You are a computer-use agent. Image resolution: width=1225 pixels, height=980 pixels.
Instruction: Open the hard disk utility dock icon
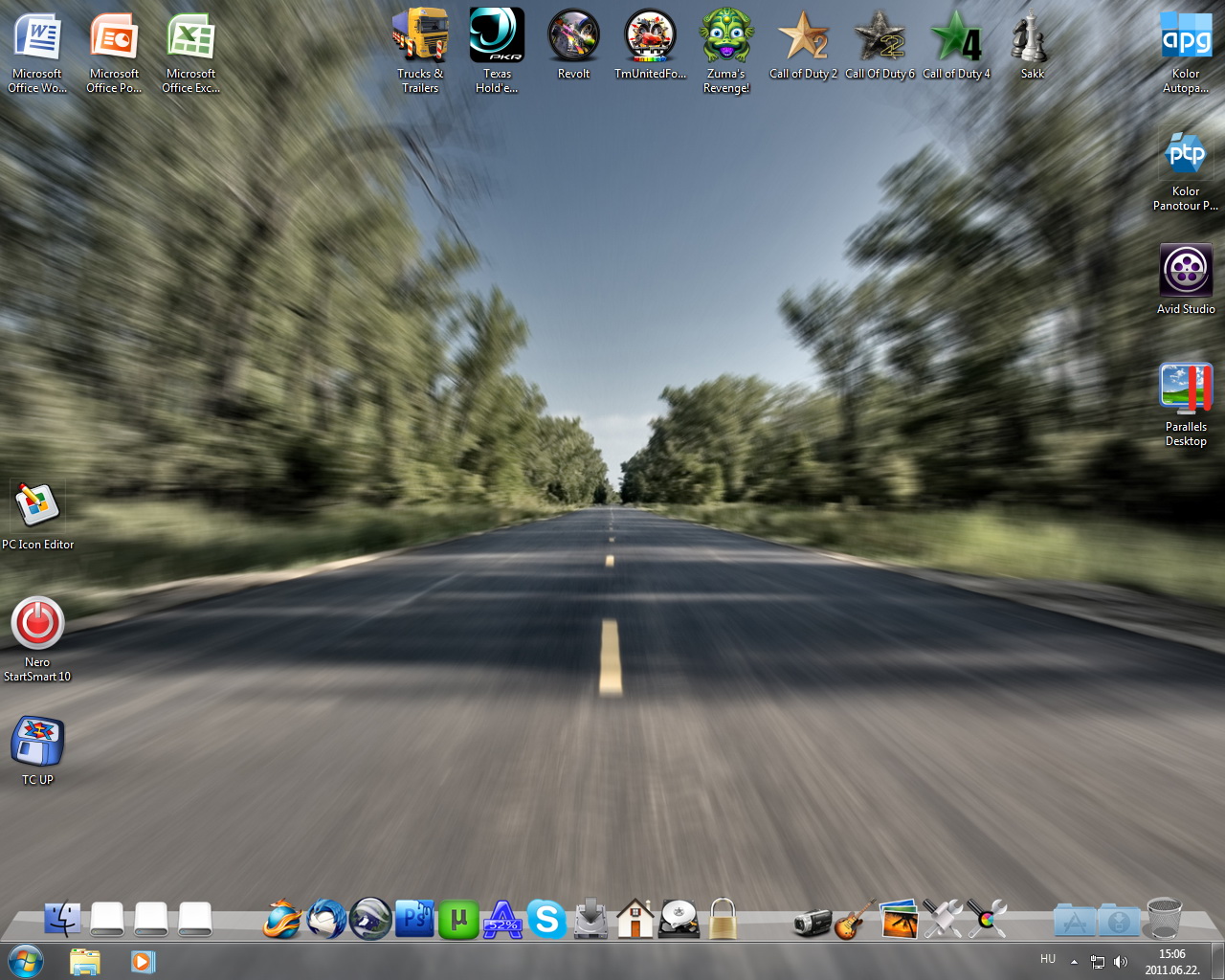click(x=679, y=919)
